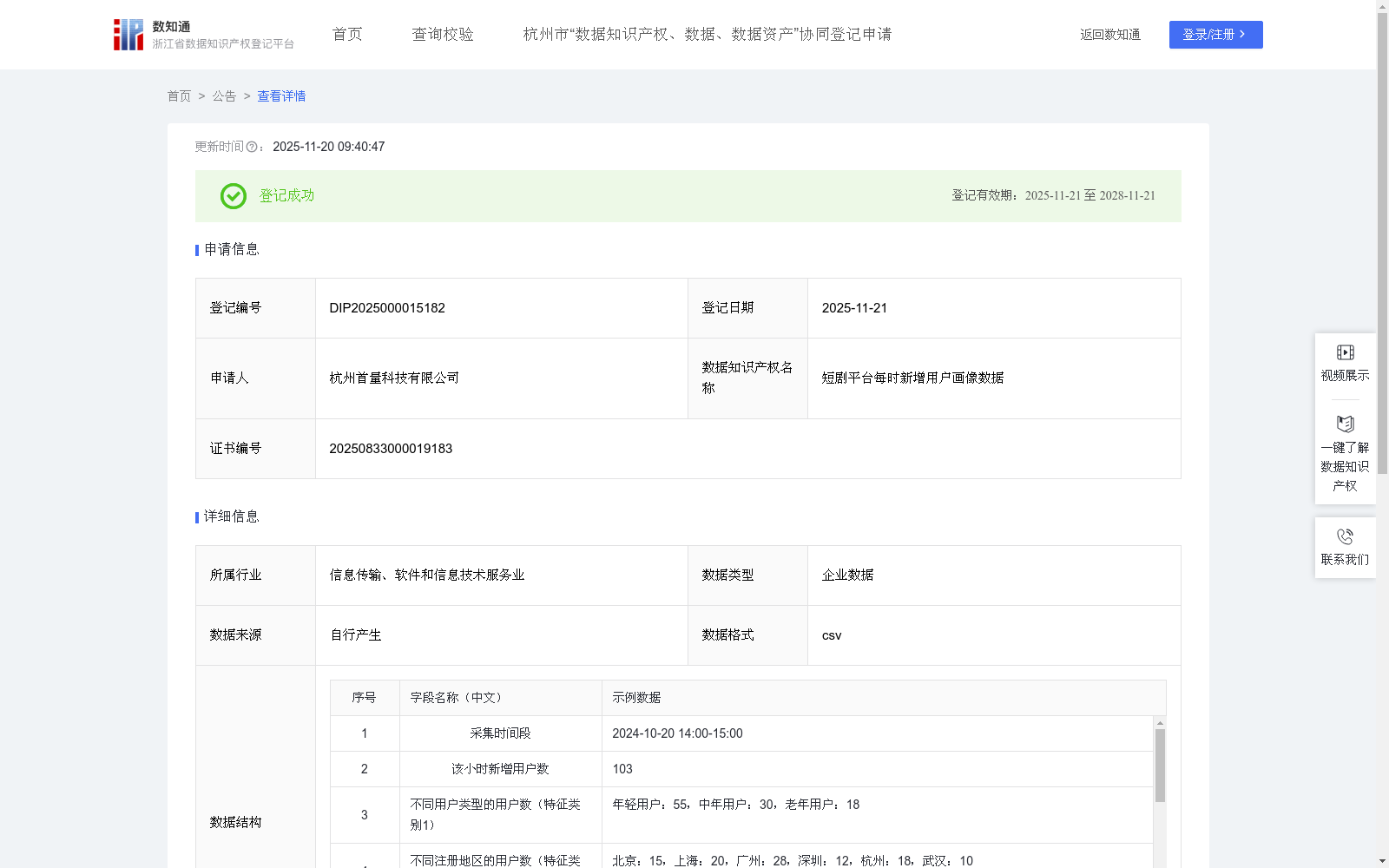This screenshot has height=868, width=1389.
Task: Click the 联系我们 phone icon
Action: click(x=1345, y=536)
